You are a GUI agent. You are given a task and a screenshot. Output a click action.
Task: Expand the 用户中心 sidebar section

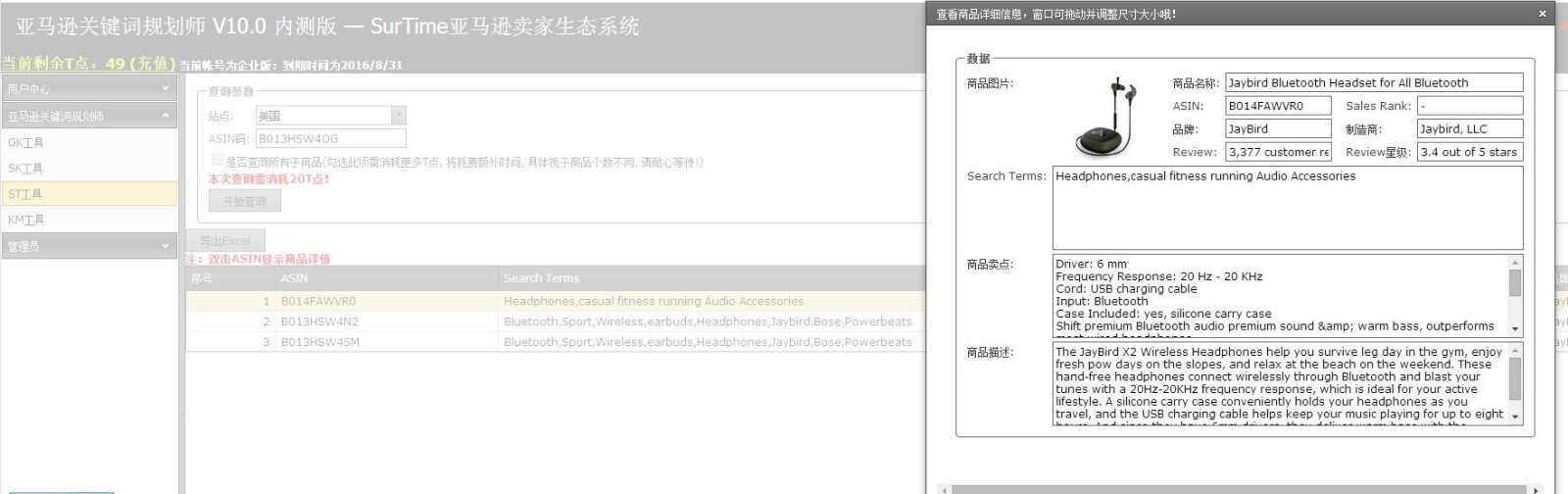tap(89, 88)
